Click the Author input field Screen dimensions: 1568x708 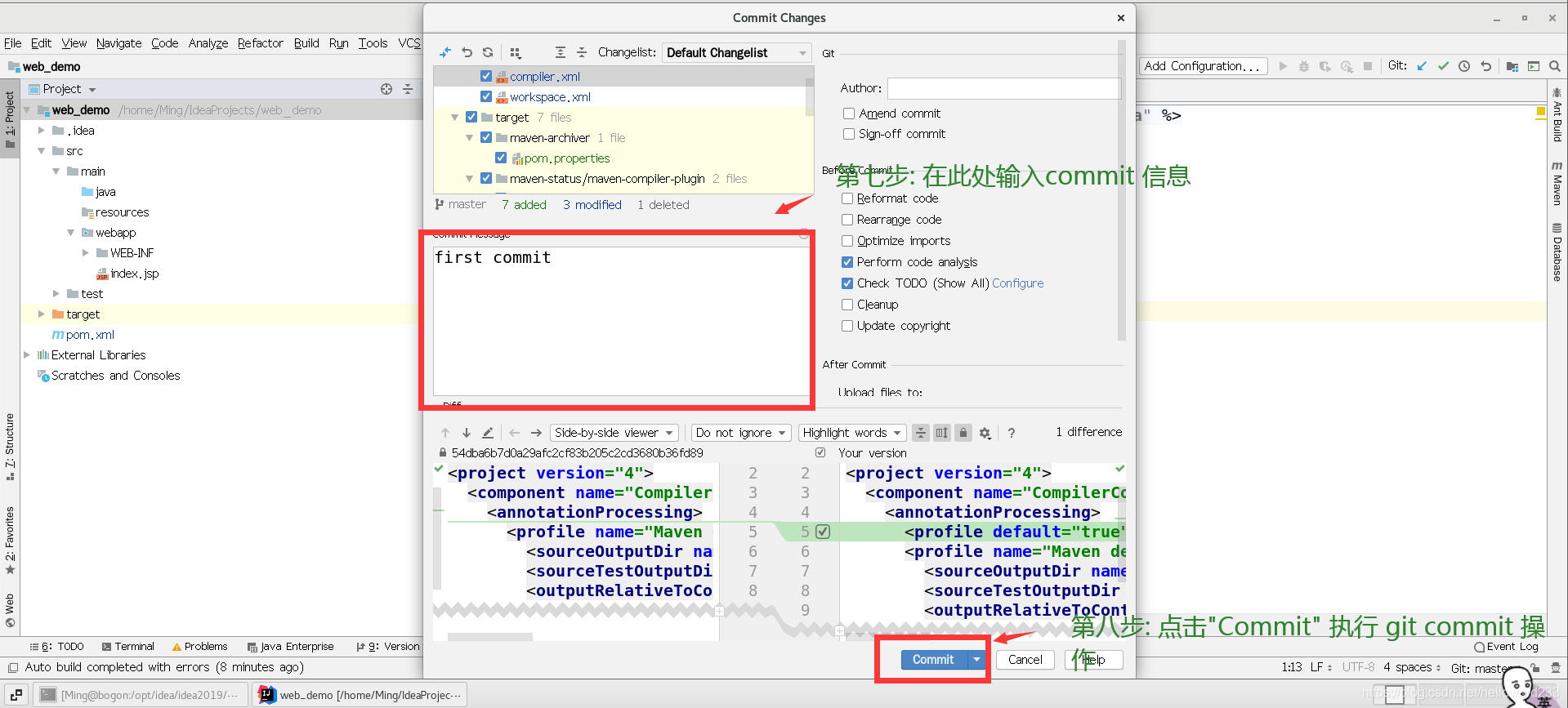point(1003,88)
